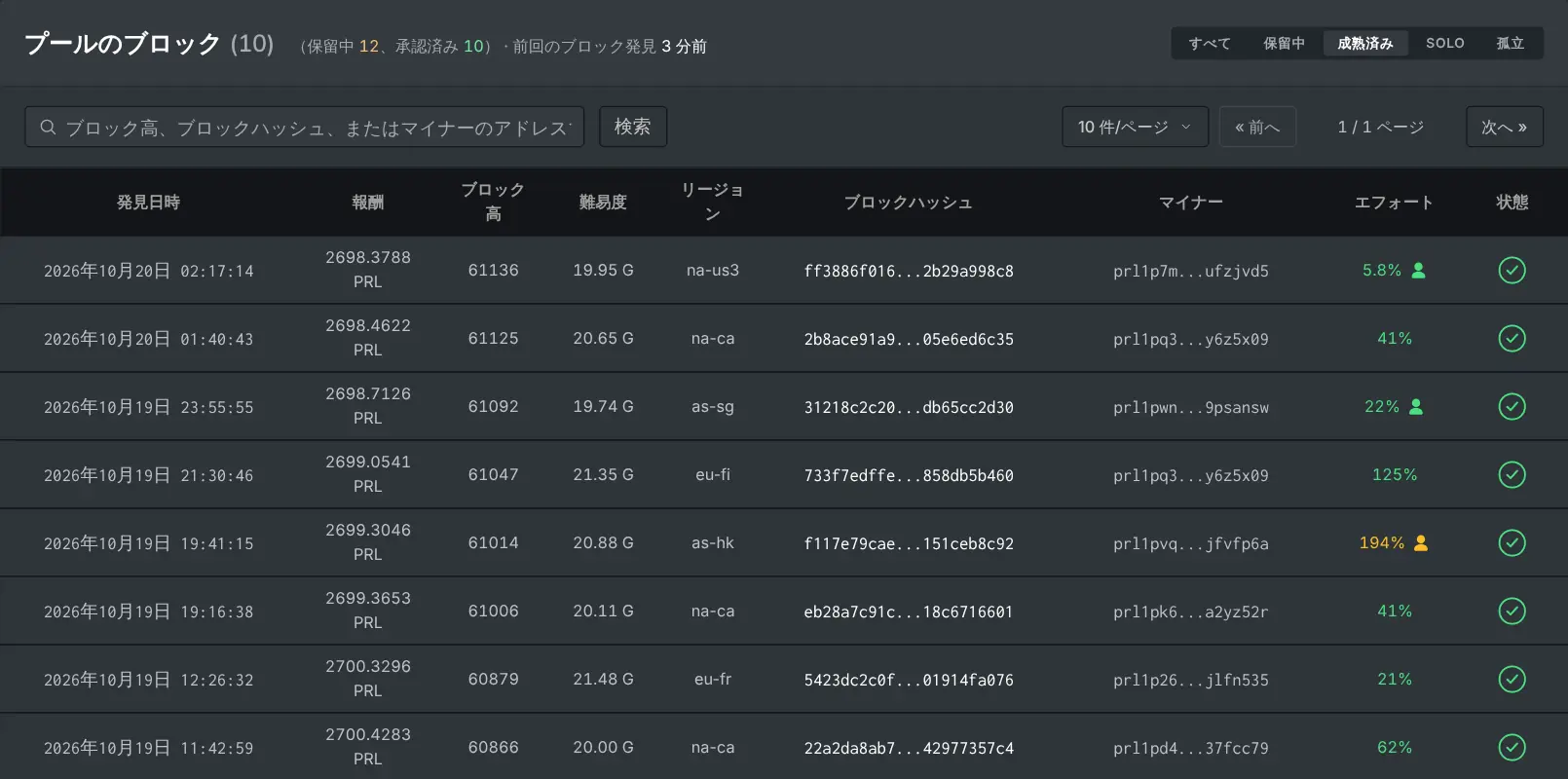Click solo miner icon beside 194% effort

pyautogui.click(x=1421, y=543)
